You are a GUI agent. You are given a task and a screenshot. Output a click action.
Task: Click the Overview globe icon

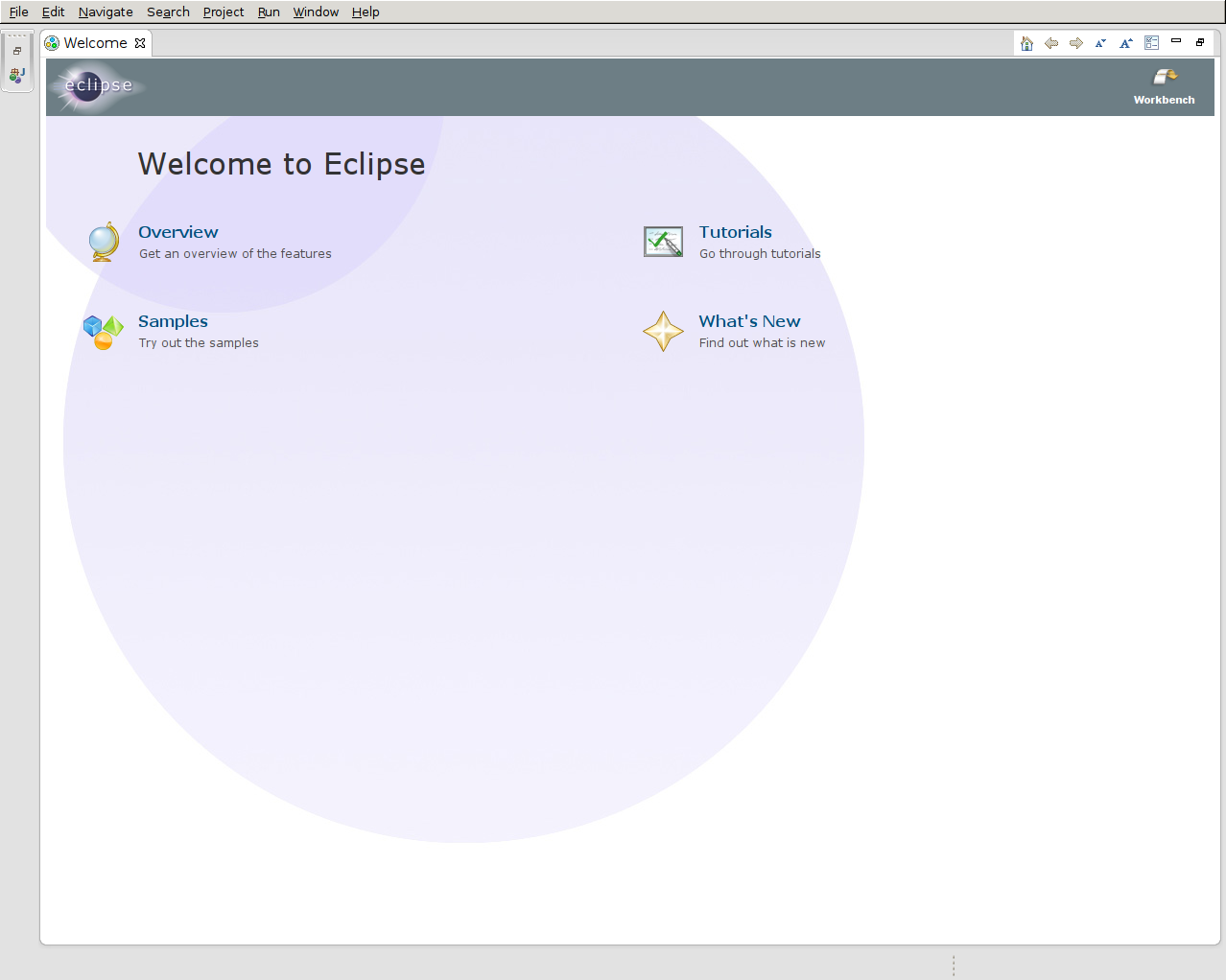tap(103, 242)
